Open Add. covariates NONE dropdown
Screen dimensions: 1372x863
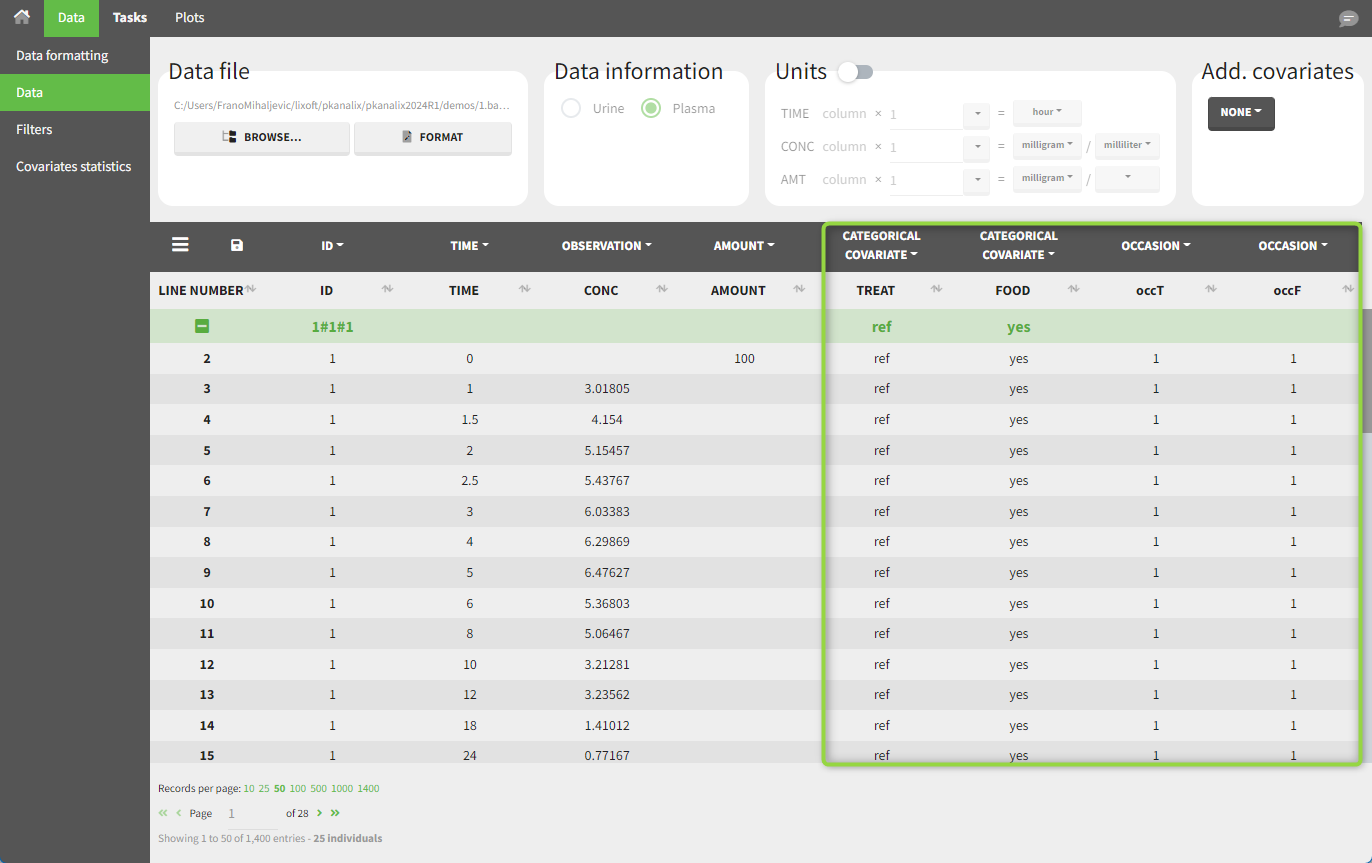[x=1241, y=113]
